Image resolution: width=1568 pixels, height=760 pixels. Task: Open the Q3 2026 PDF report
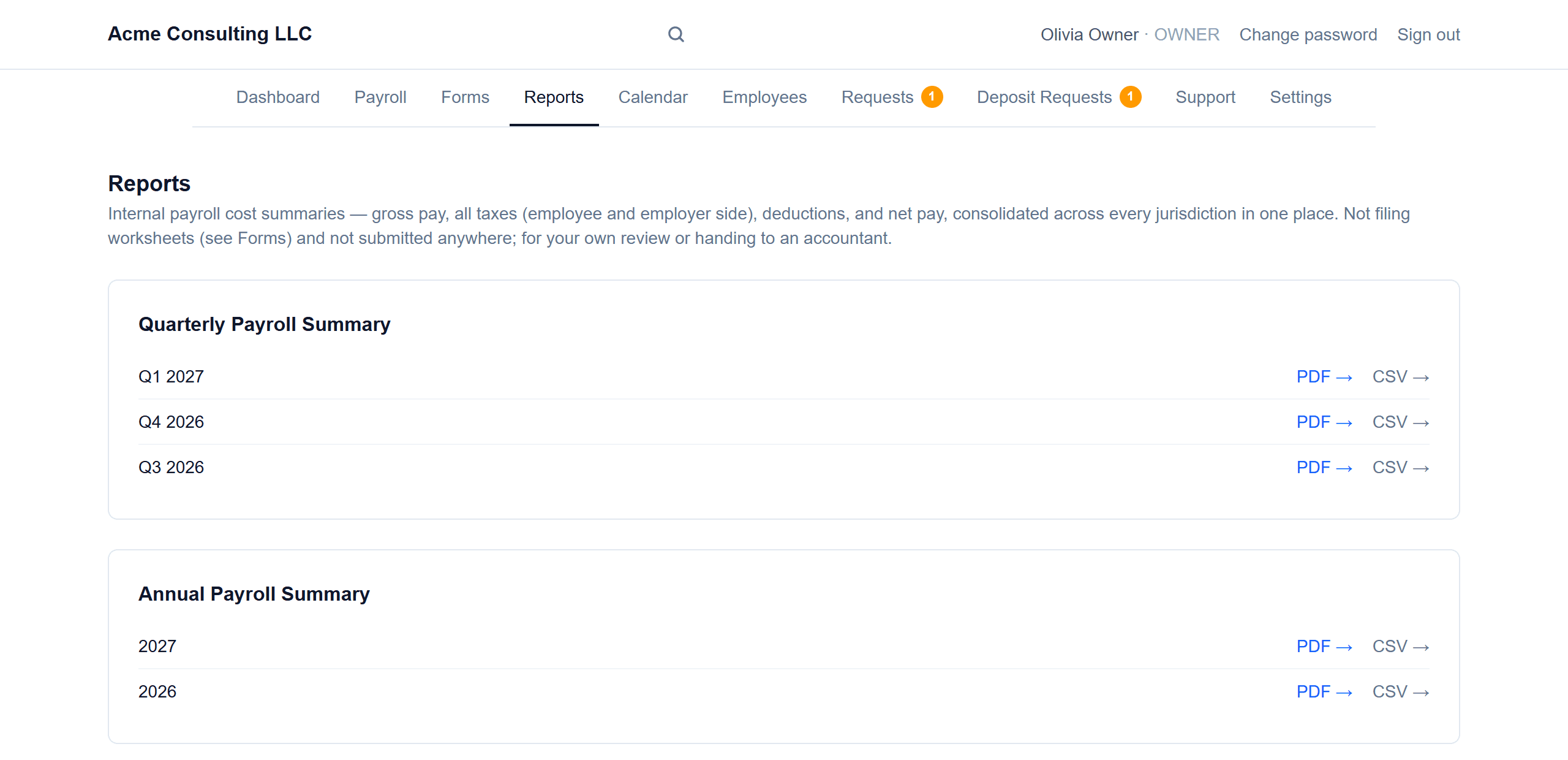1324,467
